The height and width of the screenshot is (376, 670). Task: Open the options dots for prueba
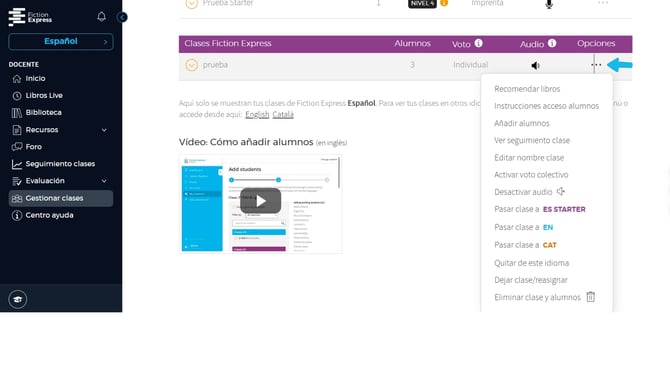coord(596,65)
